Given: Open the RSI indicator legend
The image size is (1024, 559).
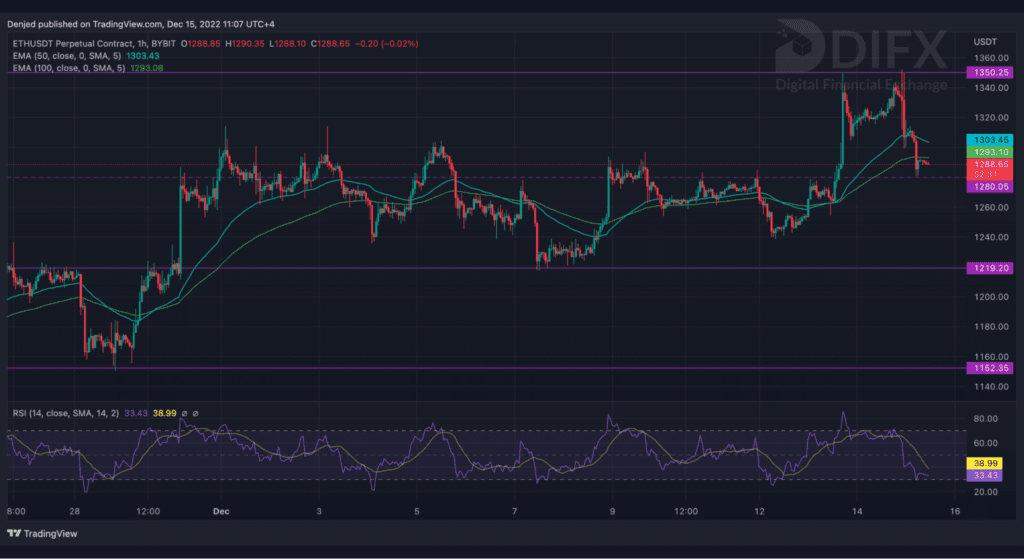Looking at the screenshot, I should click(58, 414).
